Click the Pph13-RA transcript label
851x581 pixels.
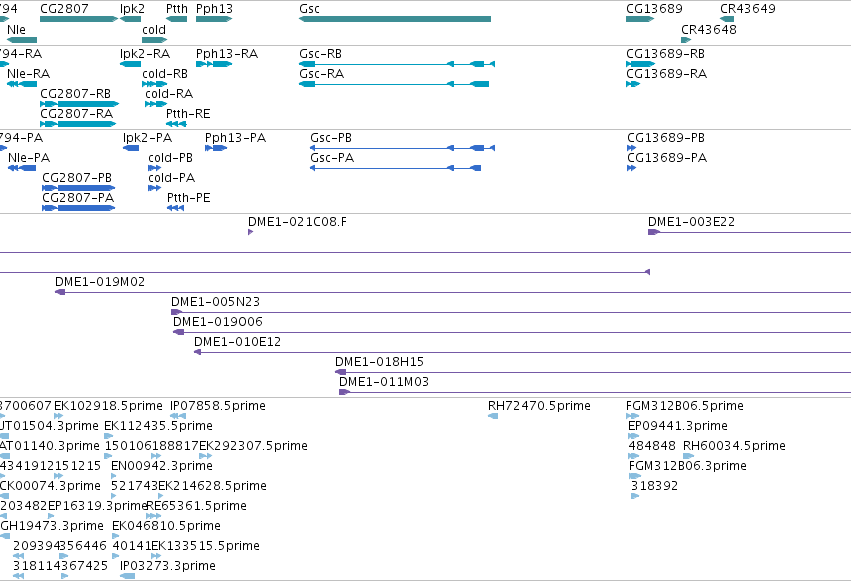227,54
